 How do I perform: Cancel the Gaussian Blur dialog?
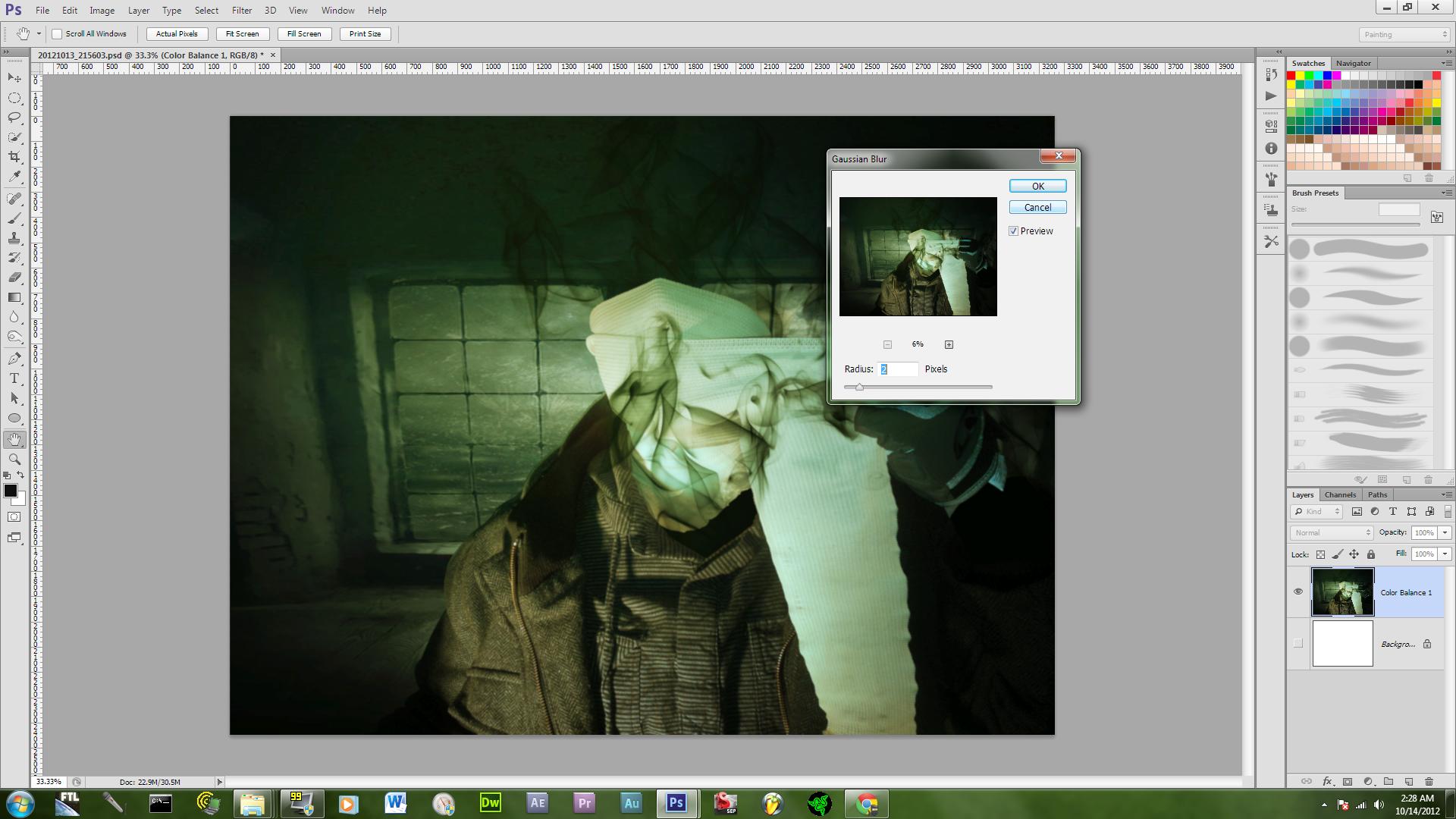tap(1038, 208)
